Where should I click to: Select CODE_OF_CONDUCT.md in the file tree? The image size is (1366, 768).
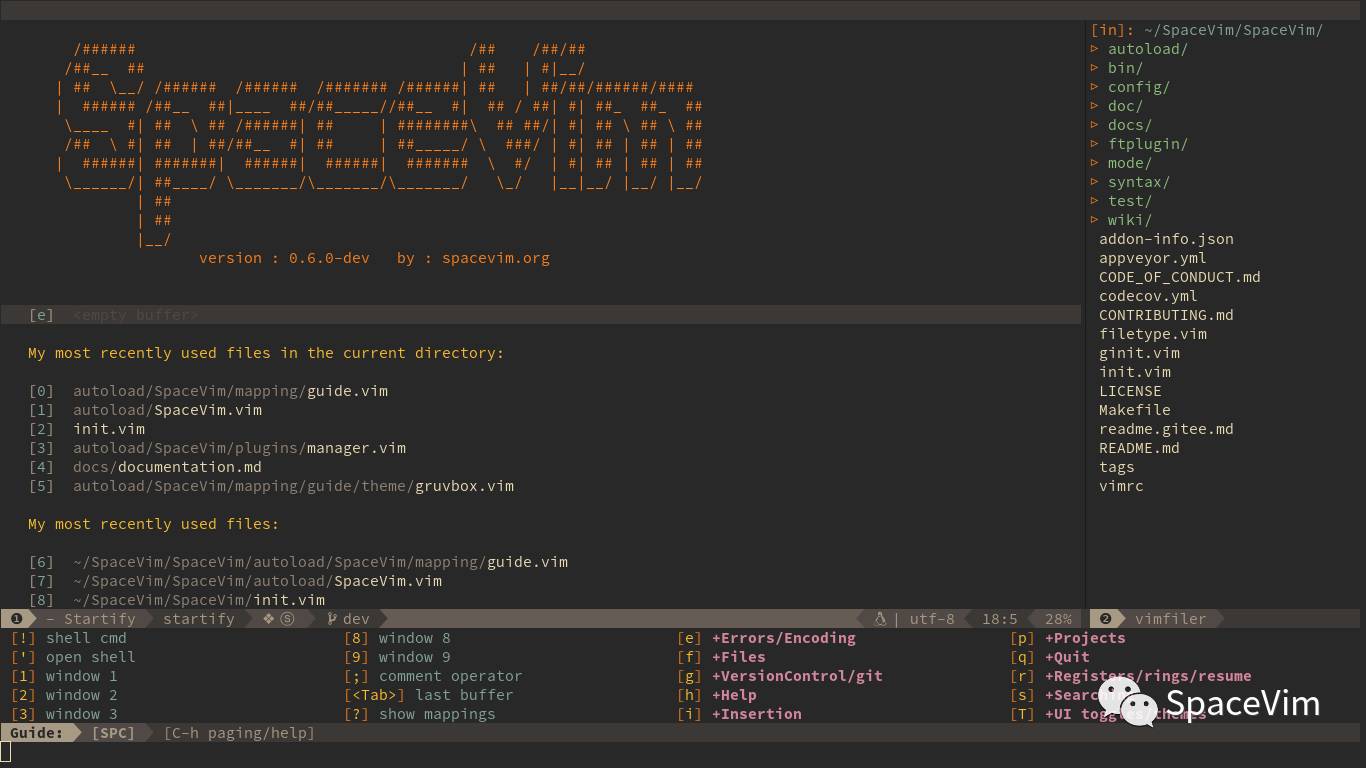pos(1180,277)
